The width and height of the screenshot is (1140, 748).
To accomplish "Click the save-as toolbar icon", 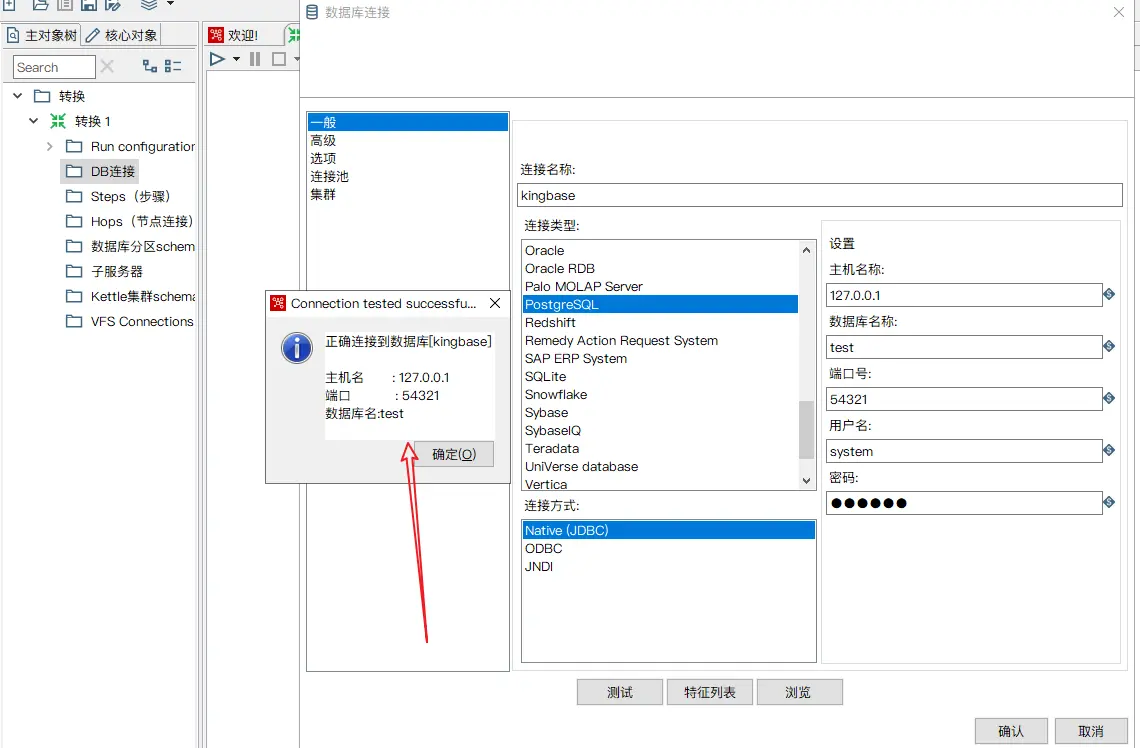I will tap(113, 4).
